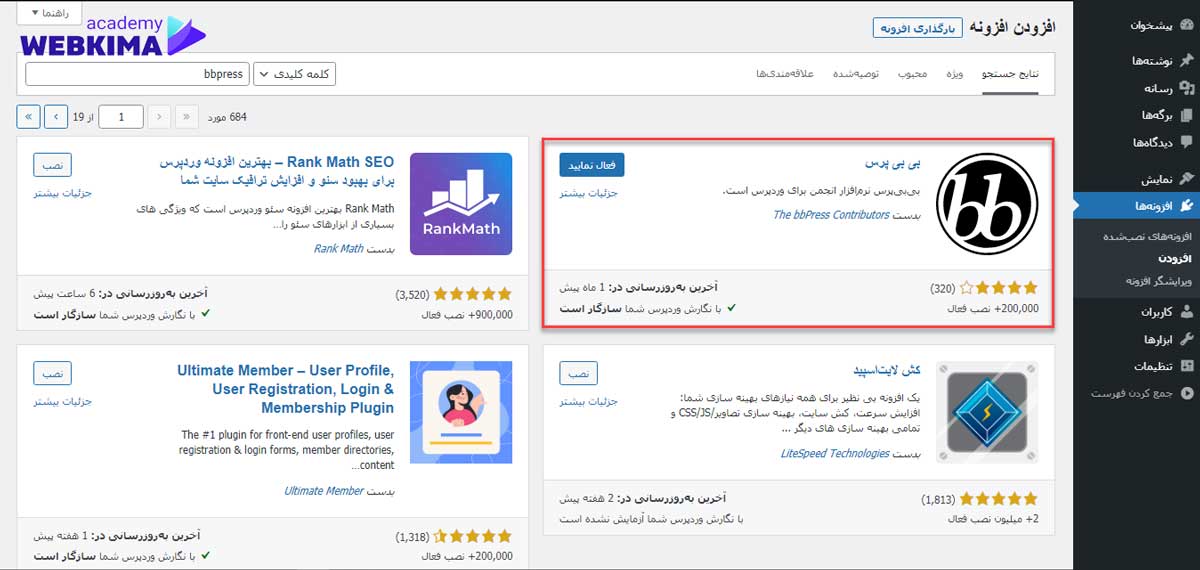Viewport: 1200px width, 570px height.
Task: Open the Dashboard (پیشخوان) sidebar icon
Action: 1186,26
